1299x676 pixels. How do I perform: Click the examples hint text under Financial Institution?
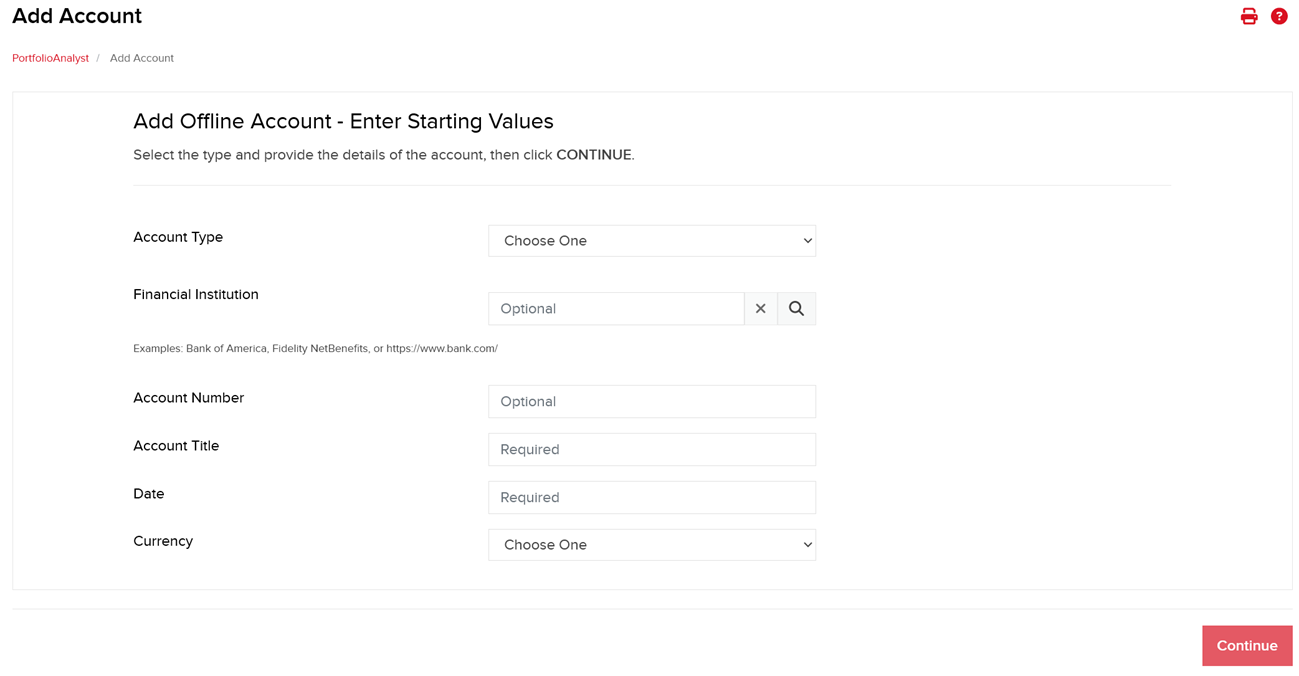(x=315, y=348)
